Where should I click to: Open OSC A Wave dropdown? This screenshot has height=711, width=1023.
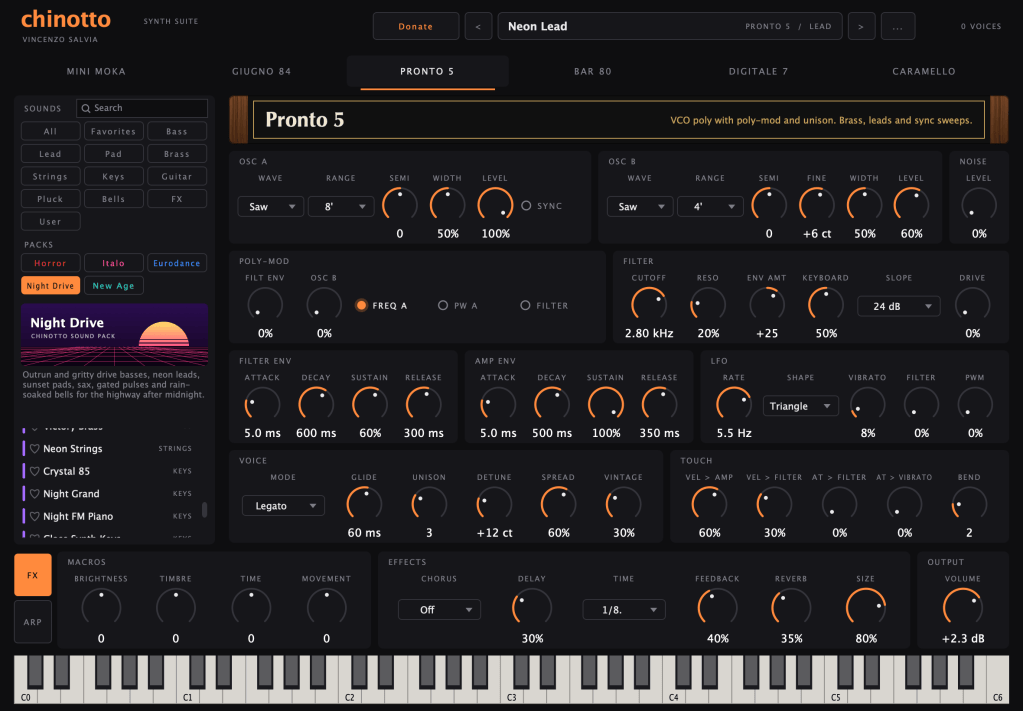271,207
